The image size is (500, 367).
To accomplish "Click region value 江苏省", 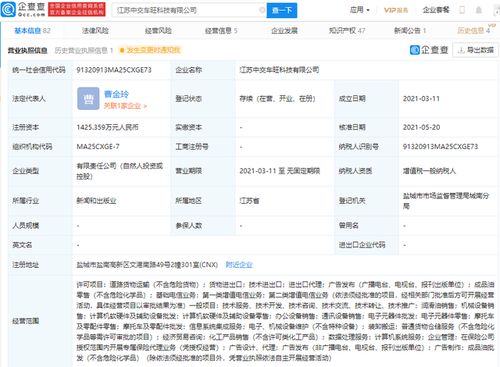I will [x=249, y=201].
